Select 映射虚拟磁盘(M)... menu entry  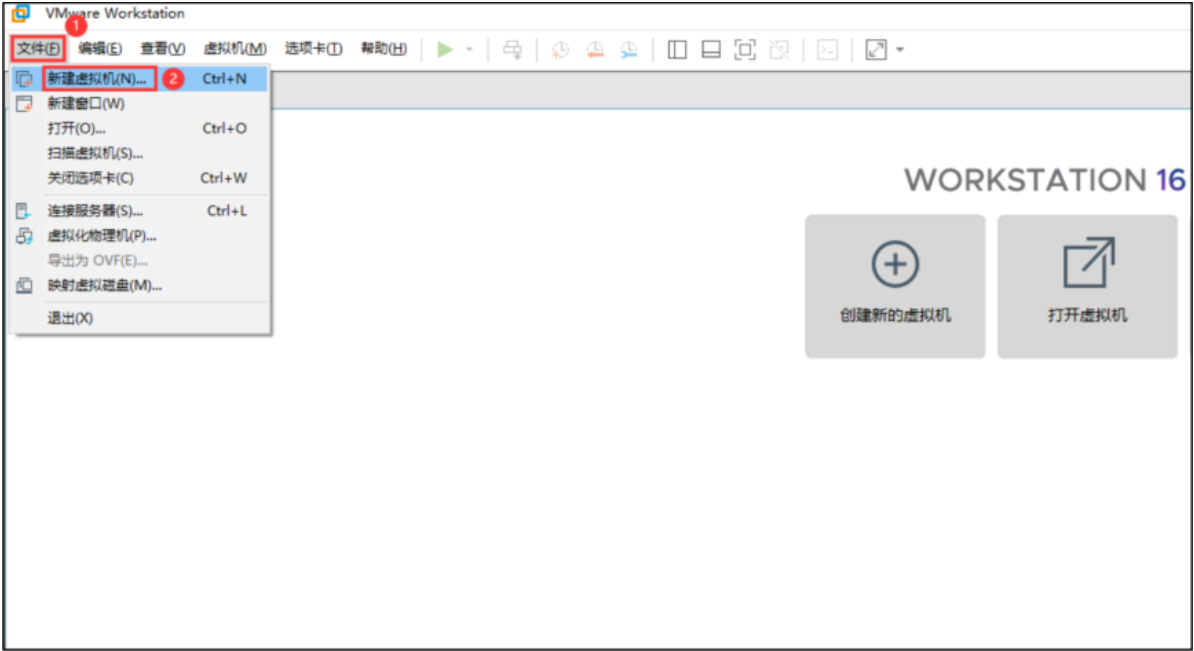coord(141,286)
